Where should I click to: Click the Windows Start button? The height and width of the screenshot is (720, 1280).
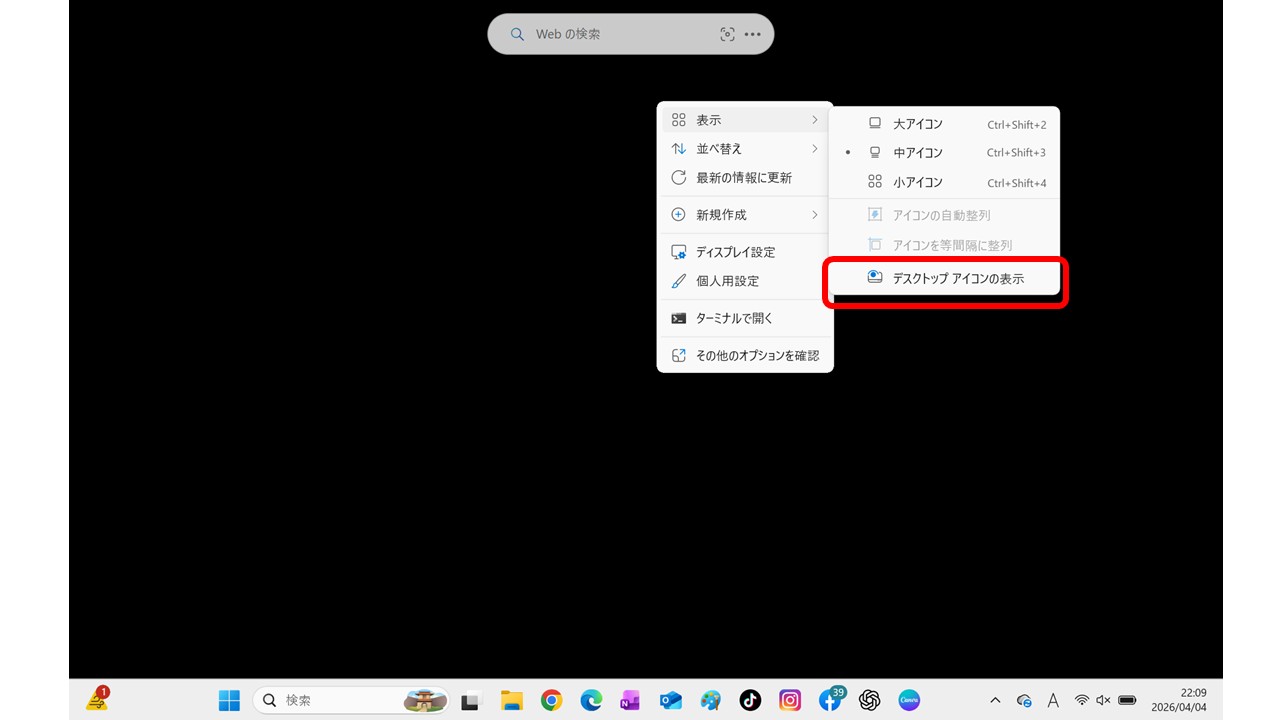click(x=229, y=700)
